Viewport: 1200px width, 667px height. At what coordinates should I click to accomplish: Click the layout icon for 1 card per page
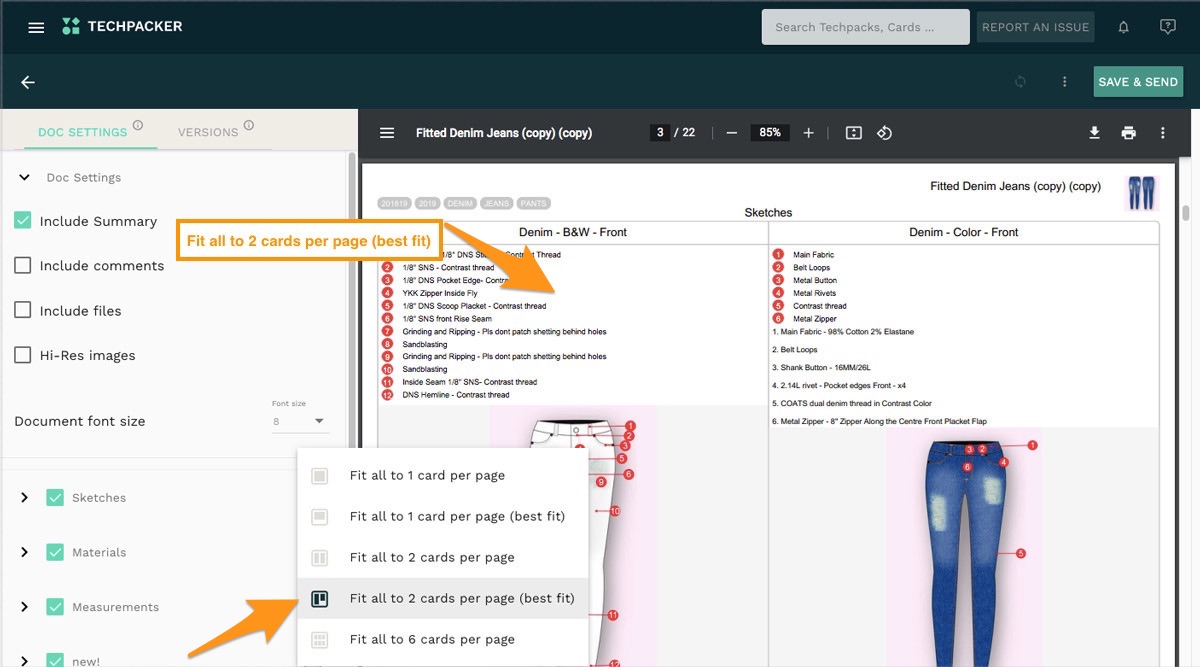320,476
